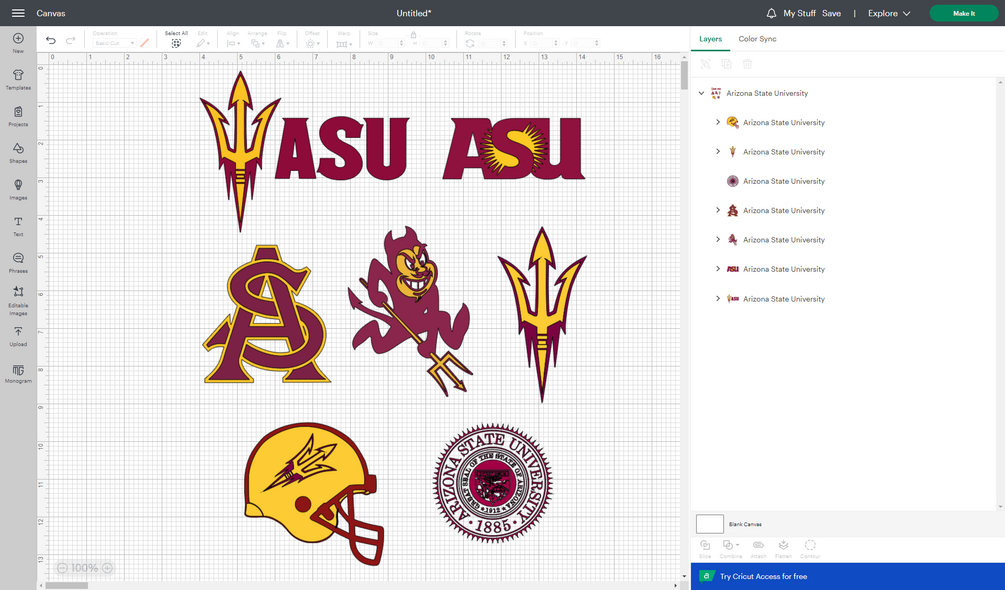This screenshot has width=1005, height=590.
Task: Open the Projects panel
Action: (x=18, y=116)
